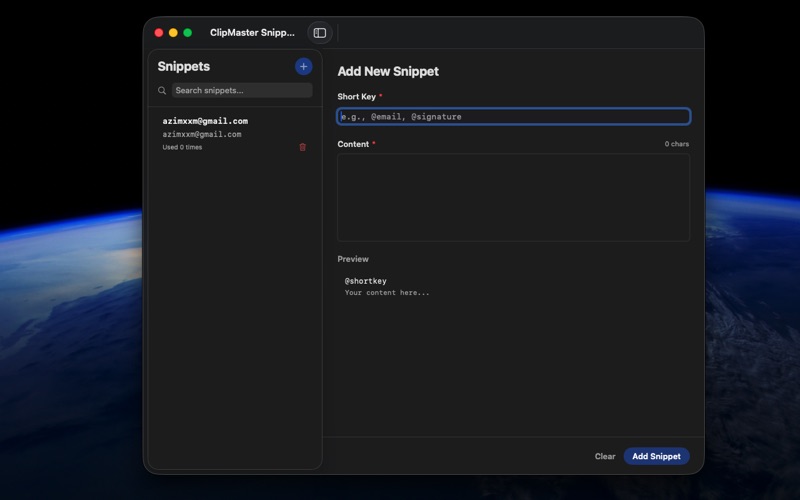Click the Preview section label
This screenshot has width=800, height=500.
353,259
